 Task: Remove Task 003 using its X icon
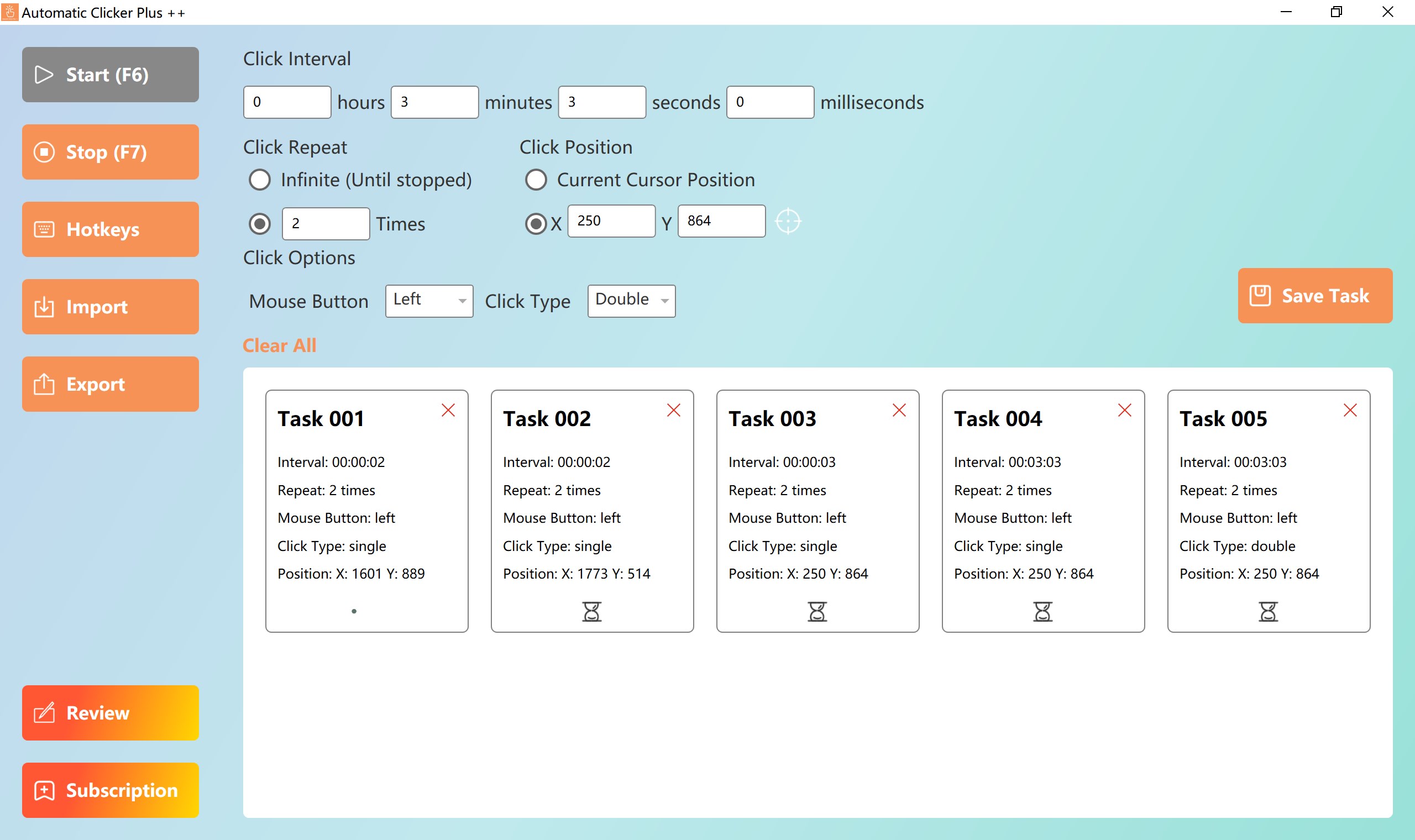899,410
